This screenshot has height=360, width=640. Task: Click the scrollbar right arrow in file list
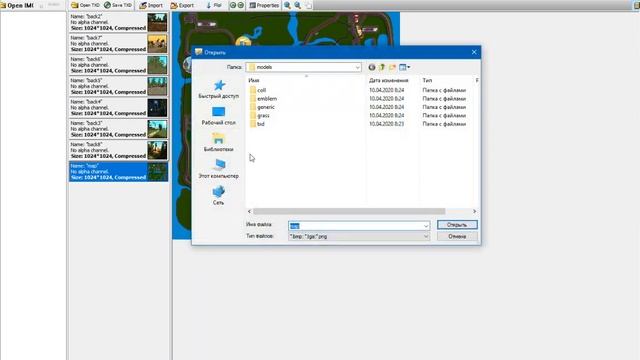click(x=474, y=211)
